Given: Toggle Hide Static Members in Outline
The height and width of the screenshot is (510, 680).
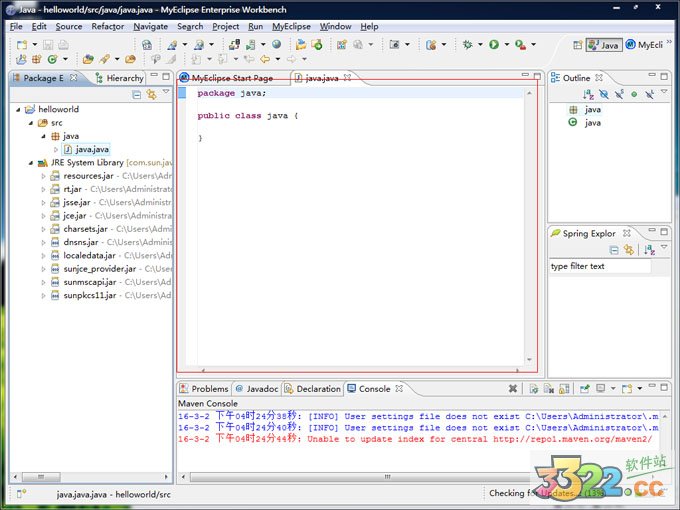Looking at the screenshot, I should (x=619, y=94).
